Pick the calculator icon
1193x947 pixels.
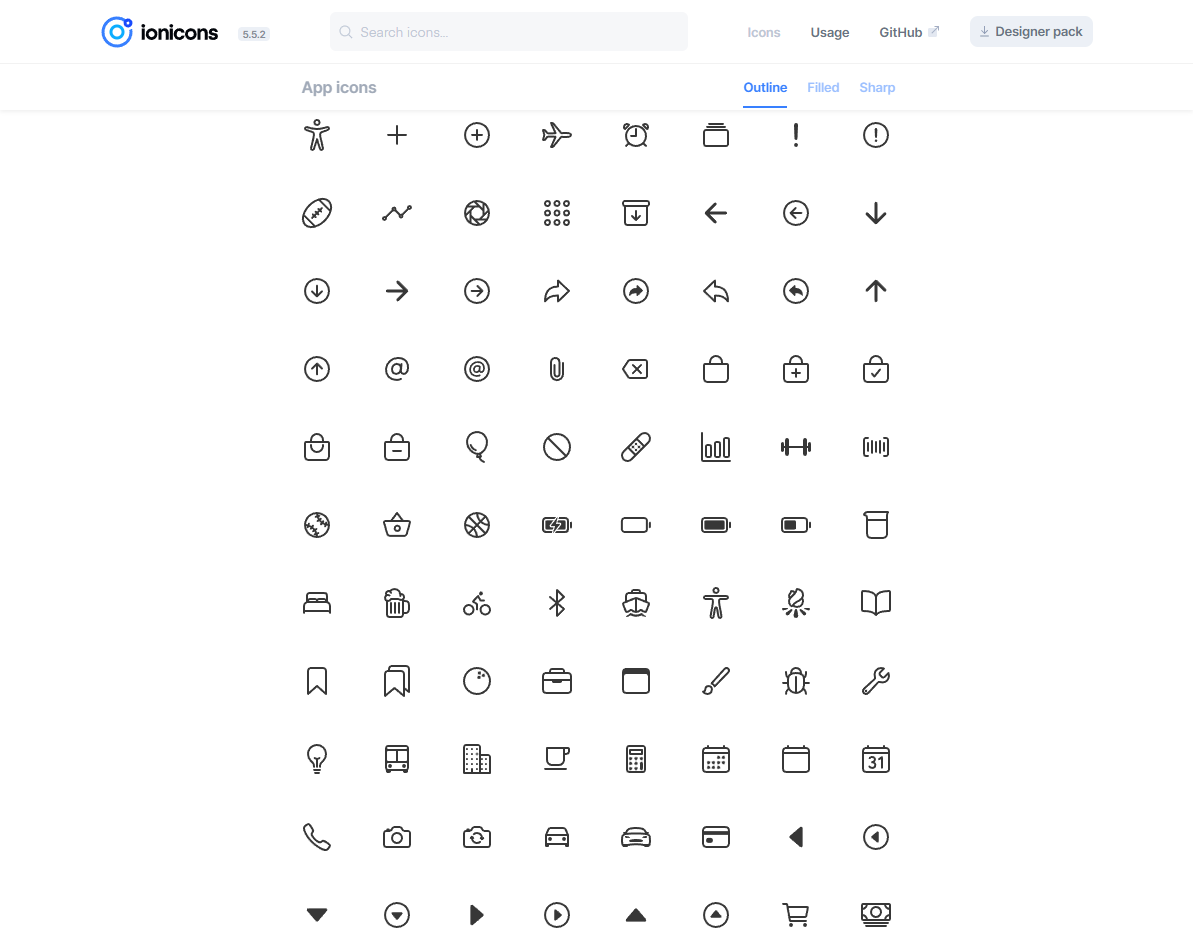click(636, 759)
